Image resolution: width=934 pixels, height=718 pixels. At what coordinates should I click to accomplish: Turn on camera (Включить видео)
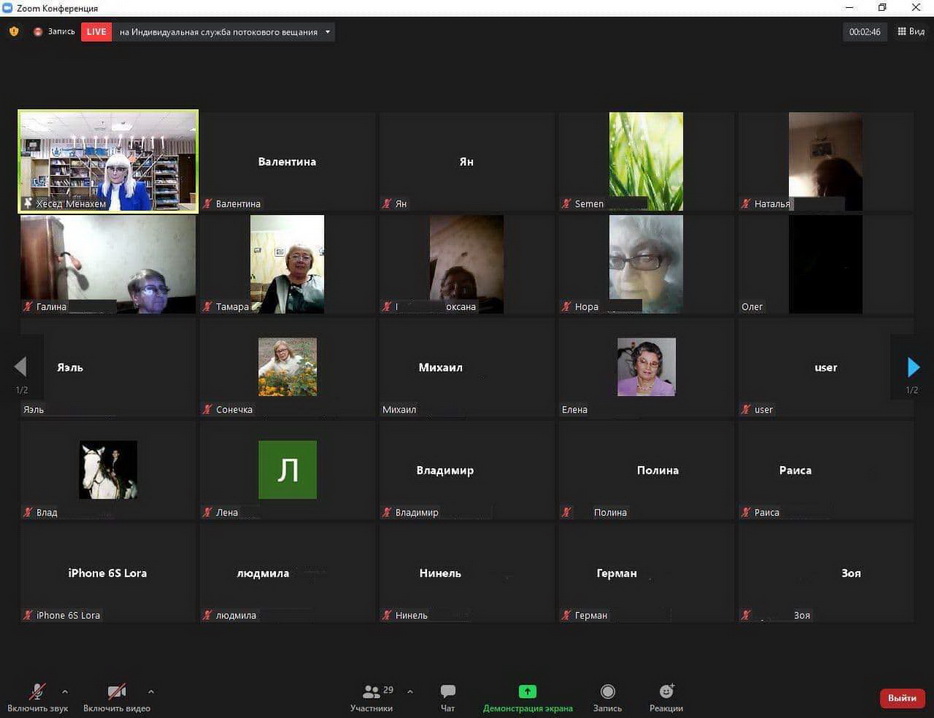[117, 697]
